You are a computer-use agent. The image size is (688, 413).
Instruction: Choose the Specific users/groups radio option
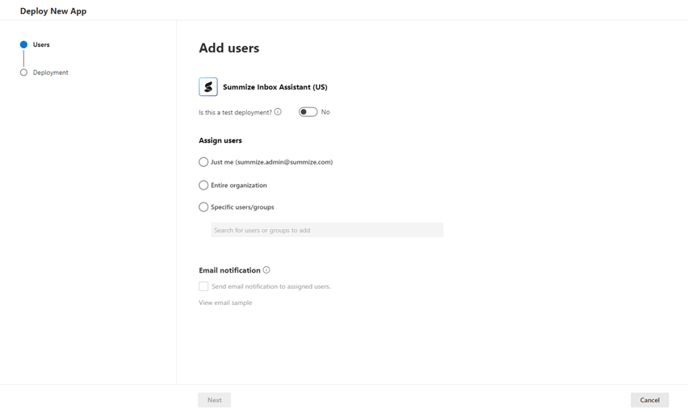(204, 207)
